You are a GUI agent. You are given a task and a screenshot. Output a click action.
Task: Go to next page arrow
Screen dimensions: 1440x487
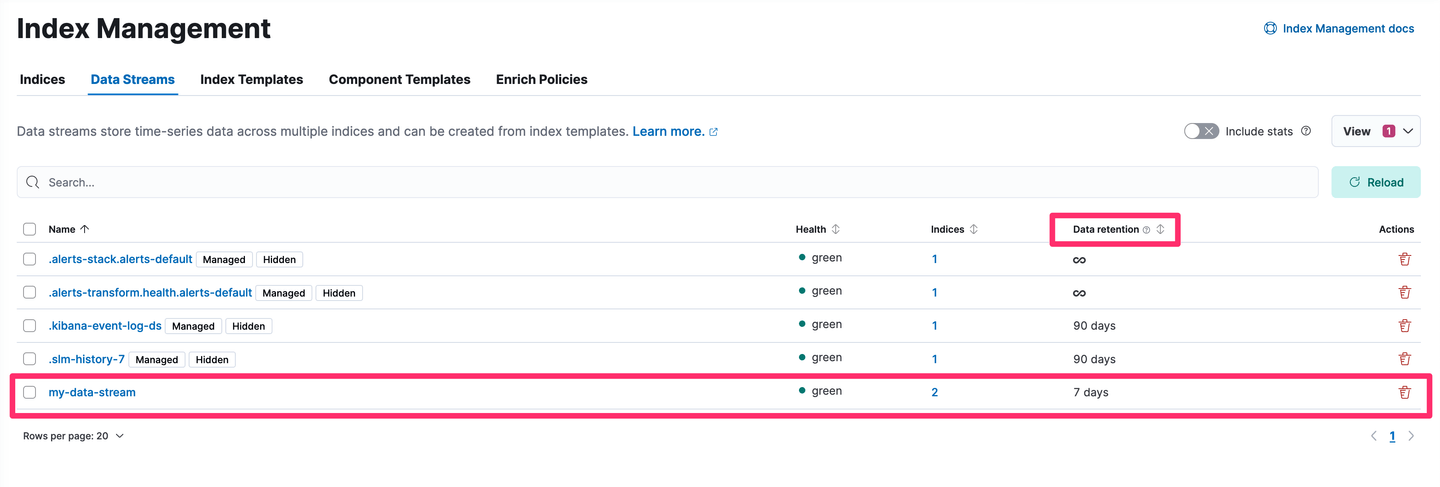(1411, 436)
